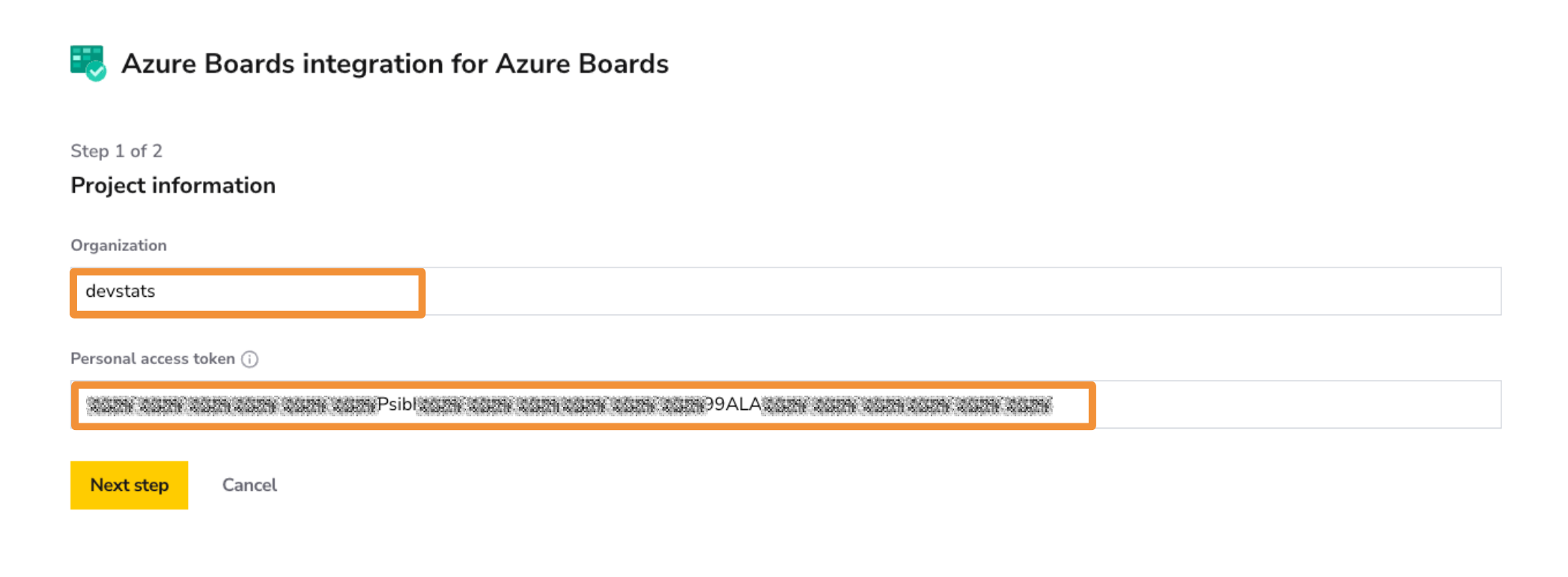Click the Azure Boards integration page title
The image size is (1568, 577).
point(395,64)
